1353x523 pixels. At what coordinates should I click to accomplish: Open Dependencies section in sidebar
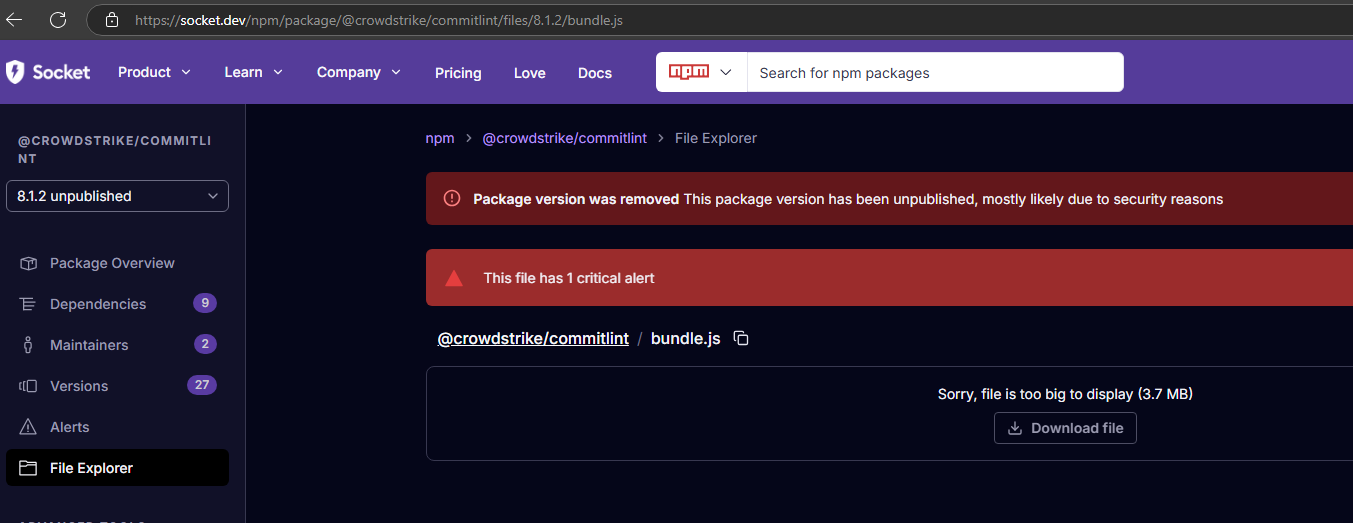98,304
